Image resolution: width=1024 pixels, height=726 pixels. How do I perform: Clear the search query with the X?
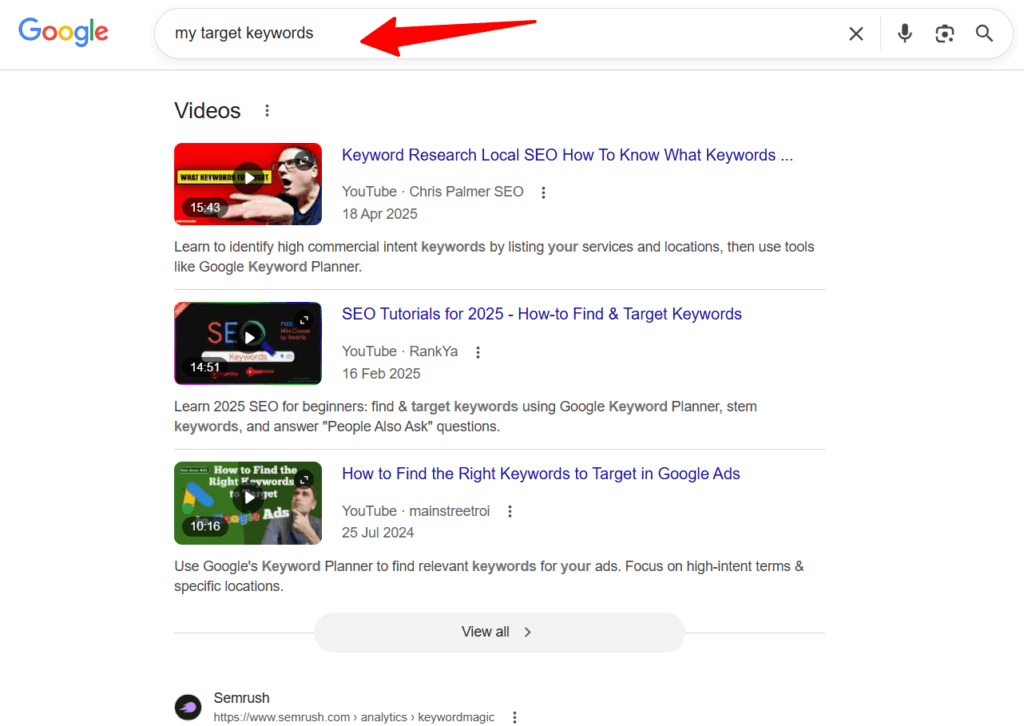(x=856, y=33)
